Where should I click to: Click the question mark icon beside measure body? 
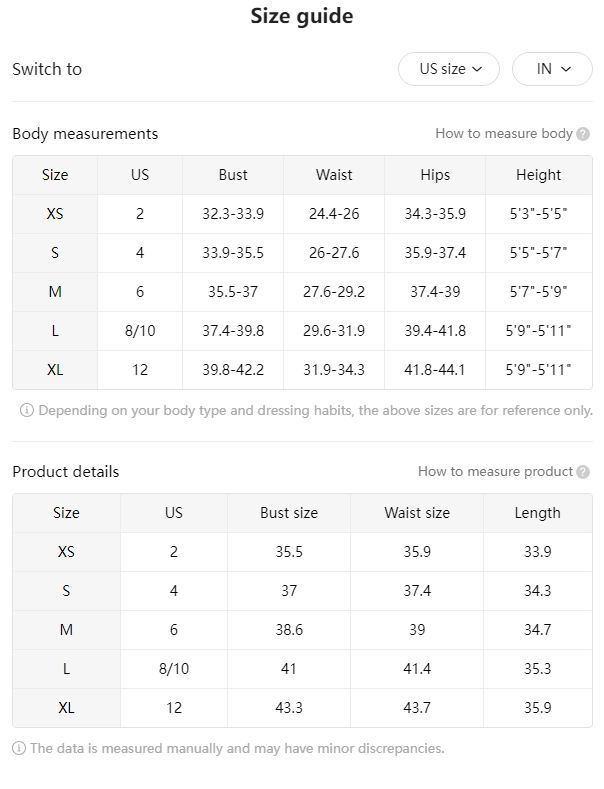583,134
